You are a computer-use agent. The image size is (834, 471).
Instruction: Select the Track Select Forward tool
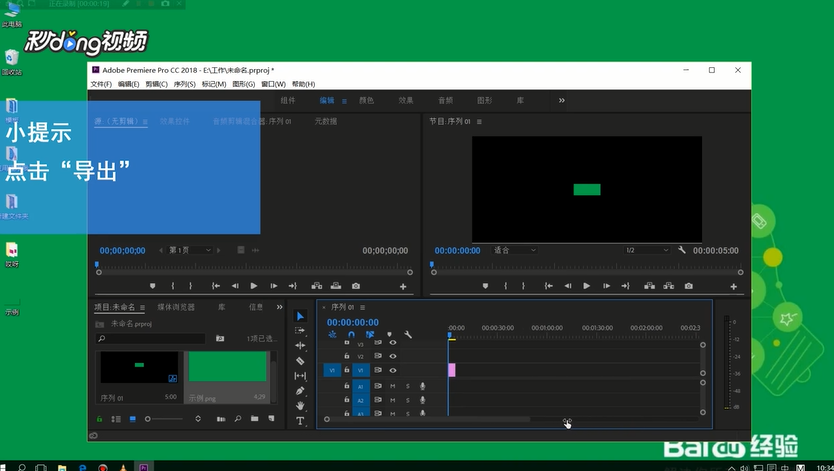coord(300,331)
